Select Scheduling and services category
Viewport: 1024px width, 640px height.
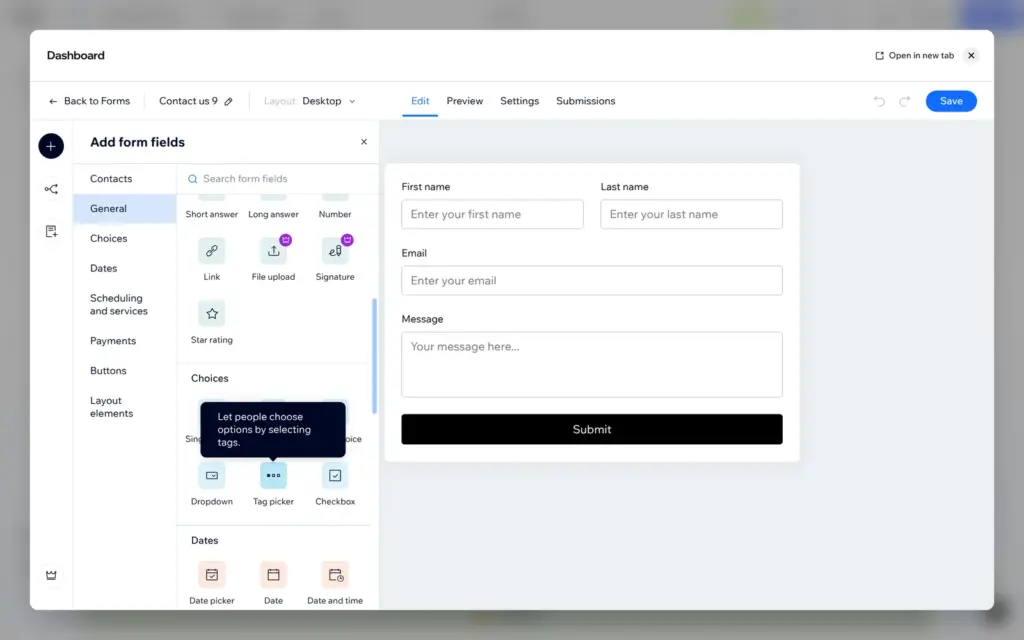click(125, 304)
